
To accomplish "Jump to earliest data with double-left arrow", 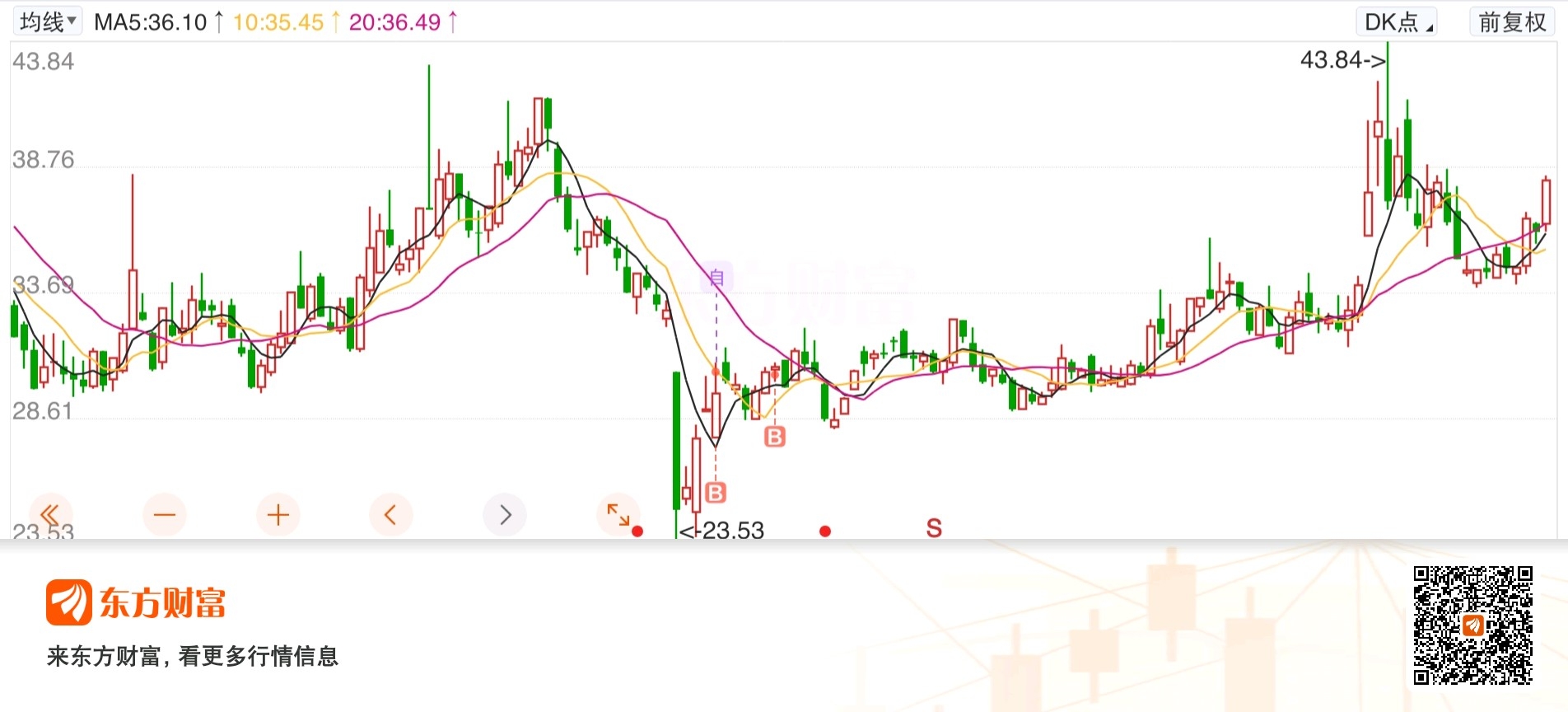I will (51, 515).
